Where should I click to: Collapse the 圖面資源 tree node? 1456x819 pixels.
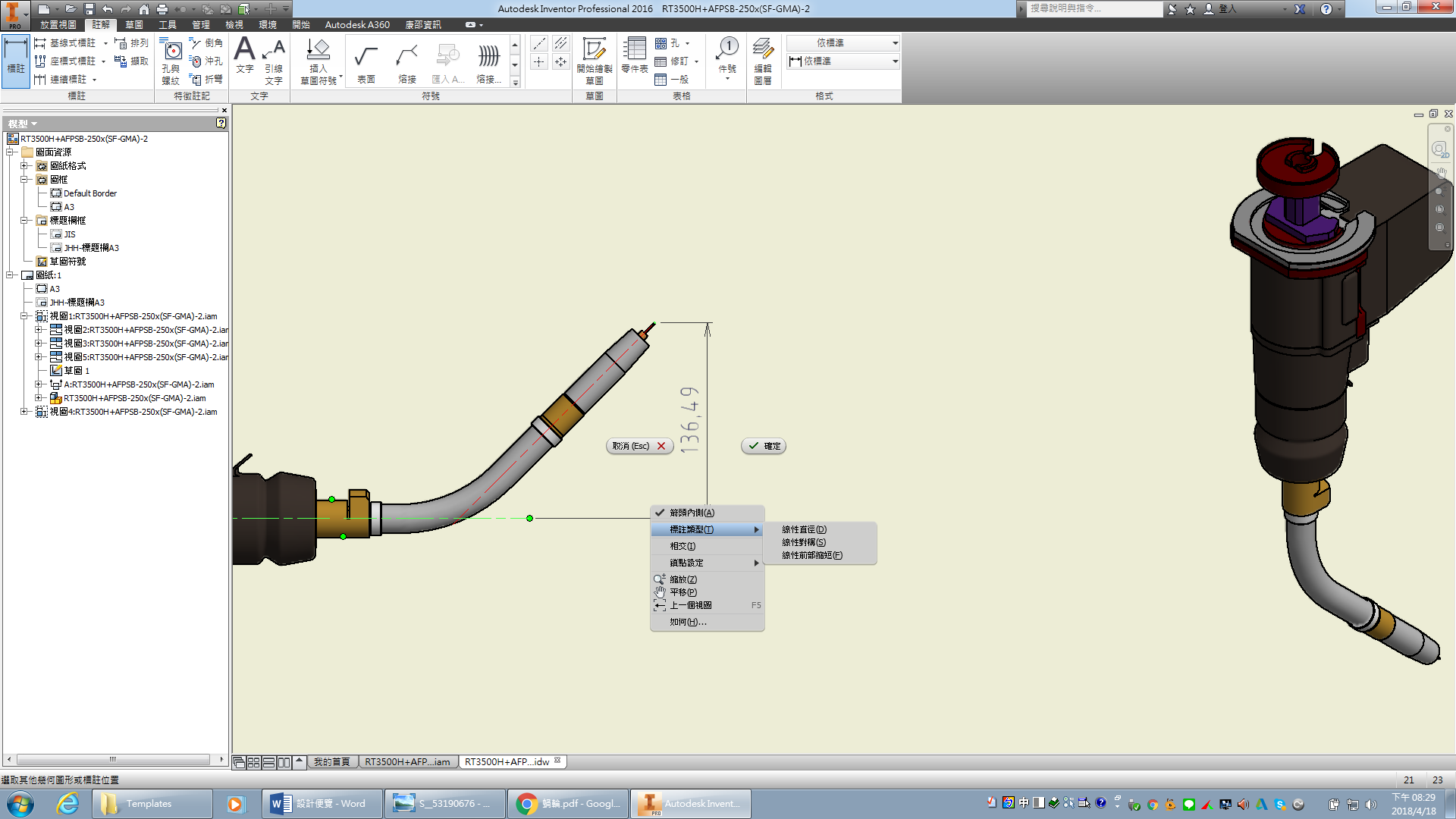(x=11, y=152)
